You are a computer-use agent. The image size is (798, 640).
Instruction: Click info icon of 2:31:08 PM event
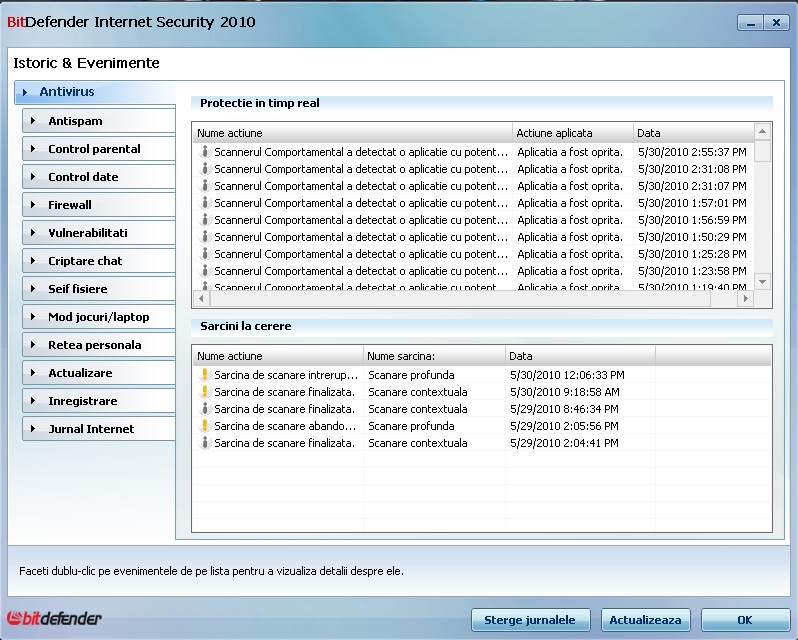point(205,168)
